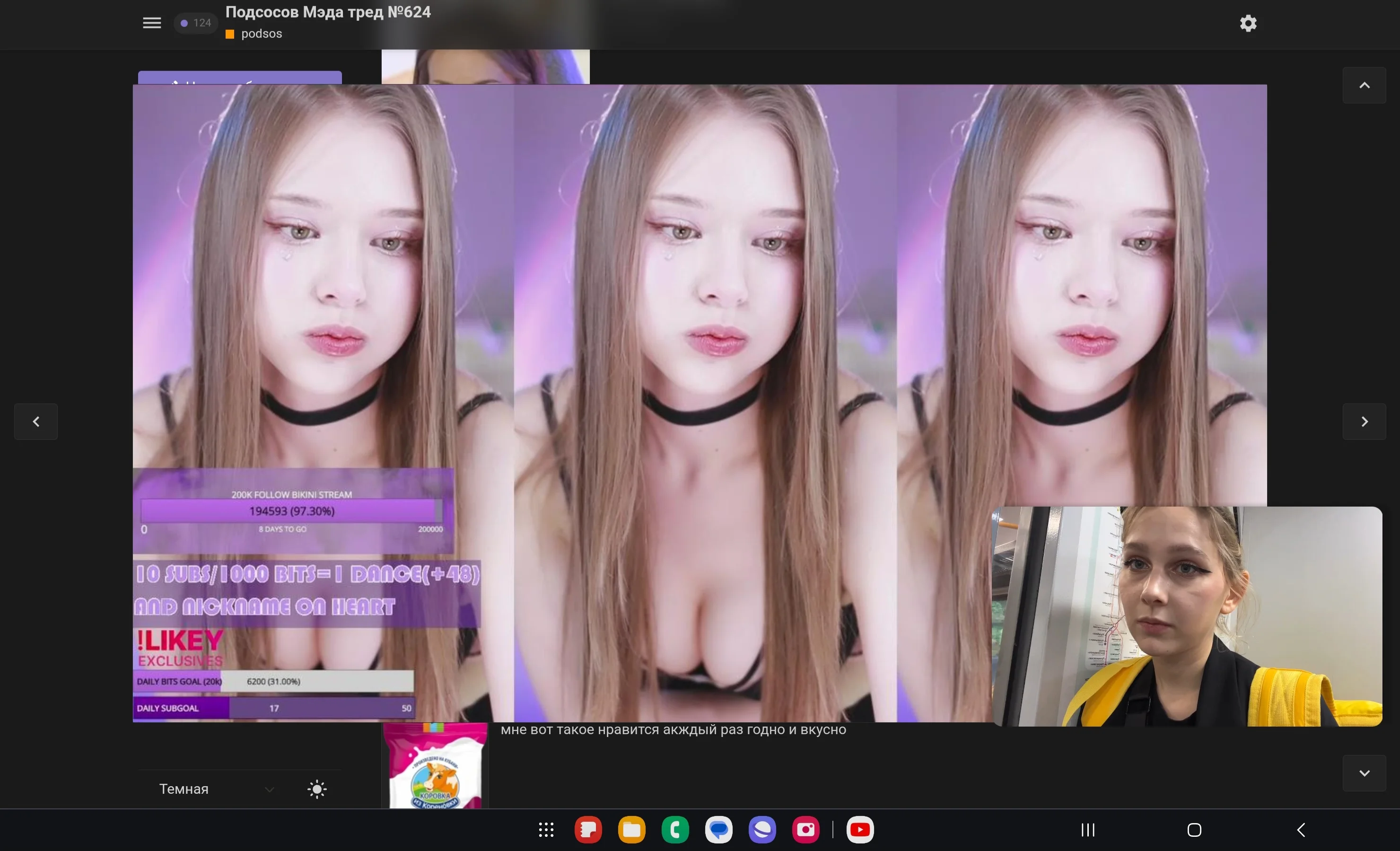Open the podsos board label

click(261, 34)
